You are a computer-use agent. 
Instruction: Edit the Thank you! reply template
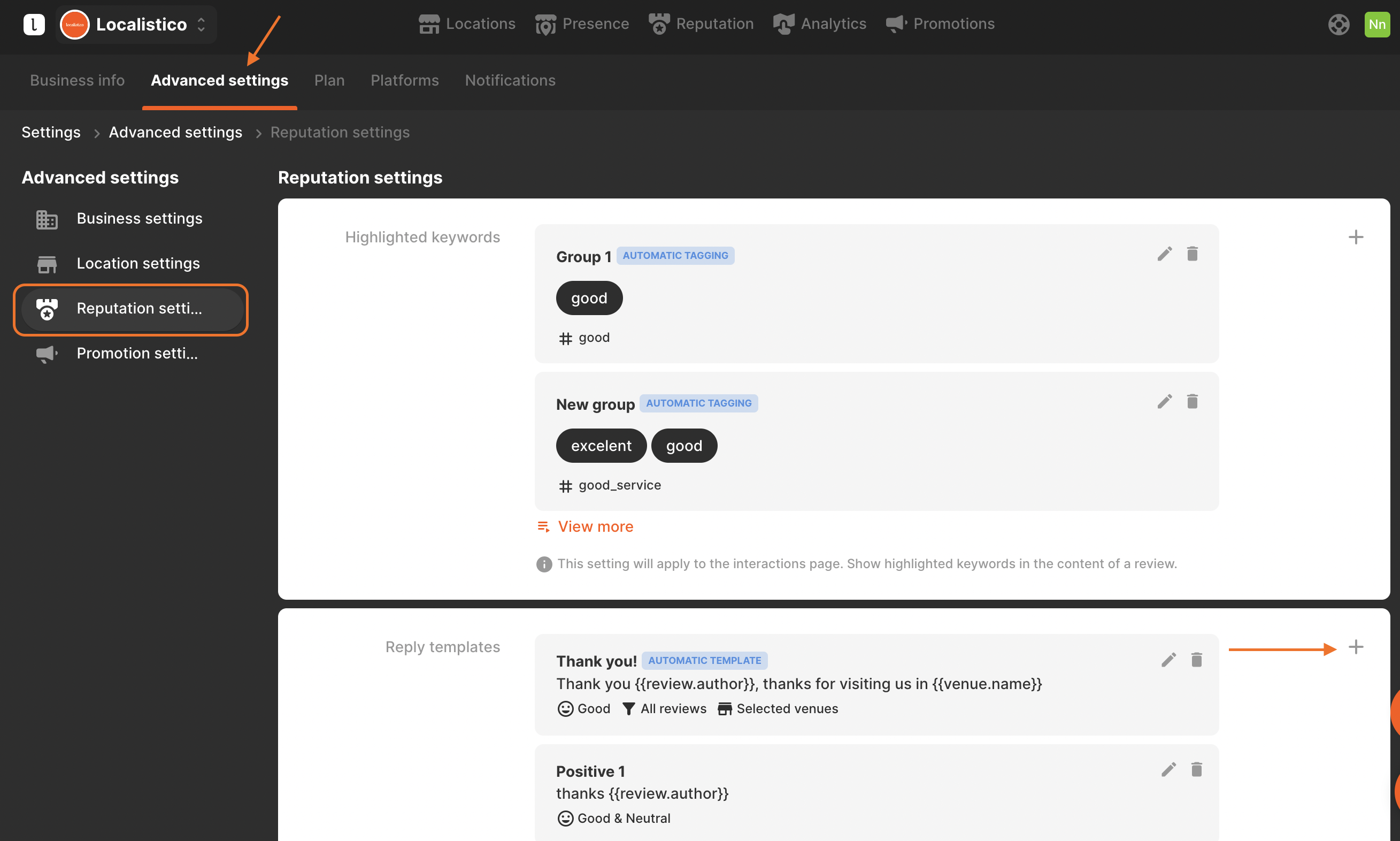coord(1168,660)
